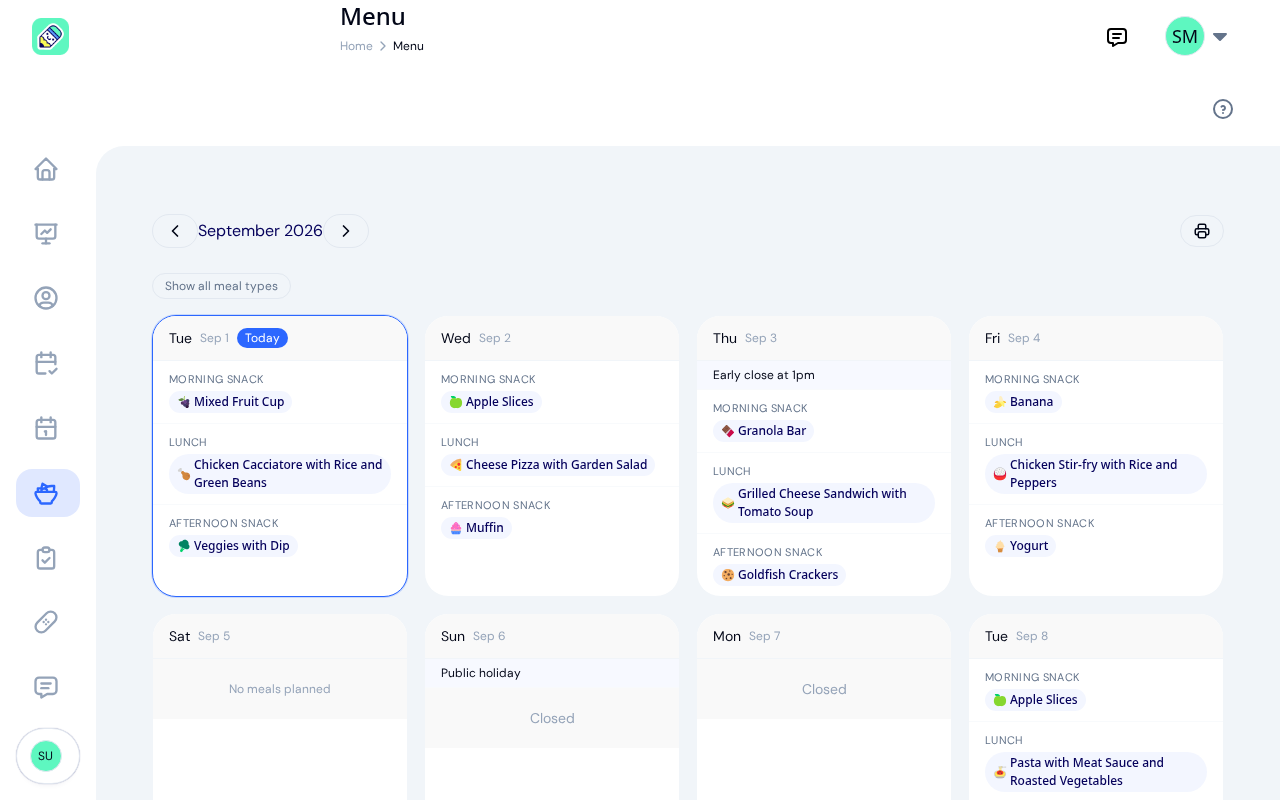
Task: Go to next month arrow
Action: point(346,231)
